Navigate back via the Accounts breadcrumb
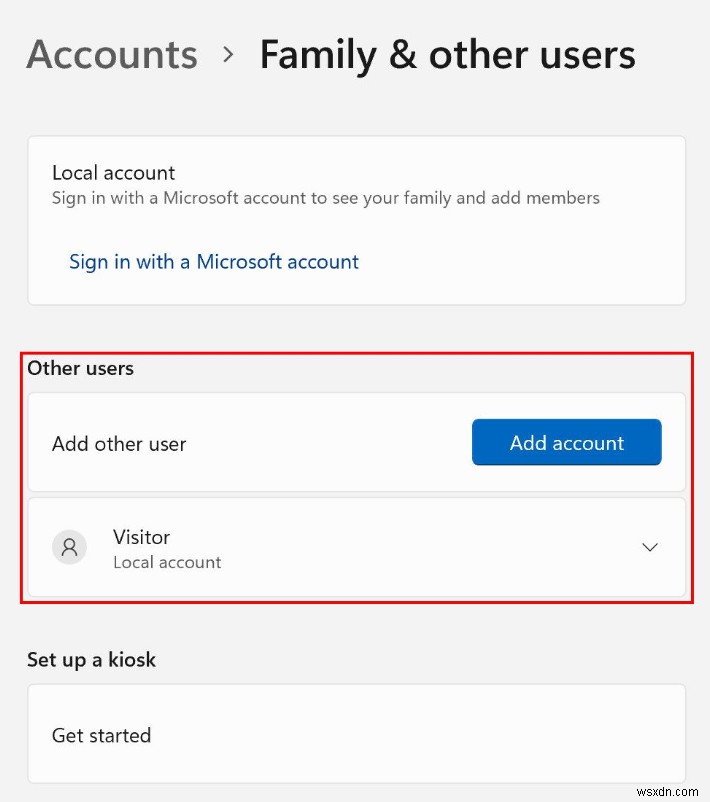Image resolution: width=710 pixels, height=802 pixels. (111, 56)
